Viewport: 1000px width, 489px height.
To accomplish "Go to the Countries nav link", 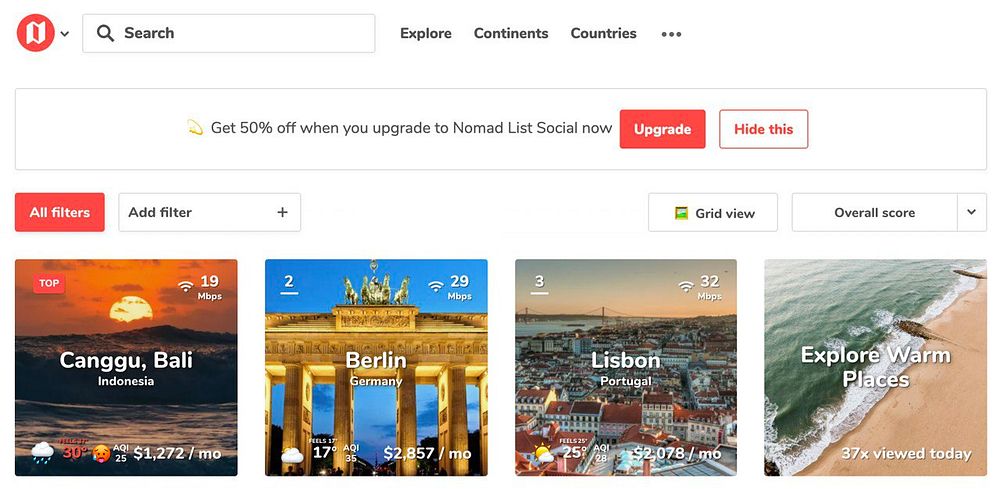I will pos(603,33).
